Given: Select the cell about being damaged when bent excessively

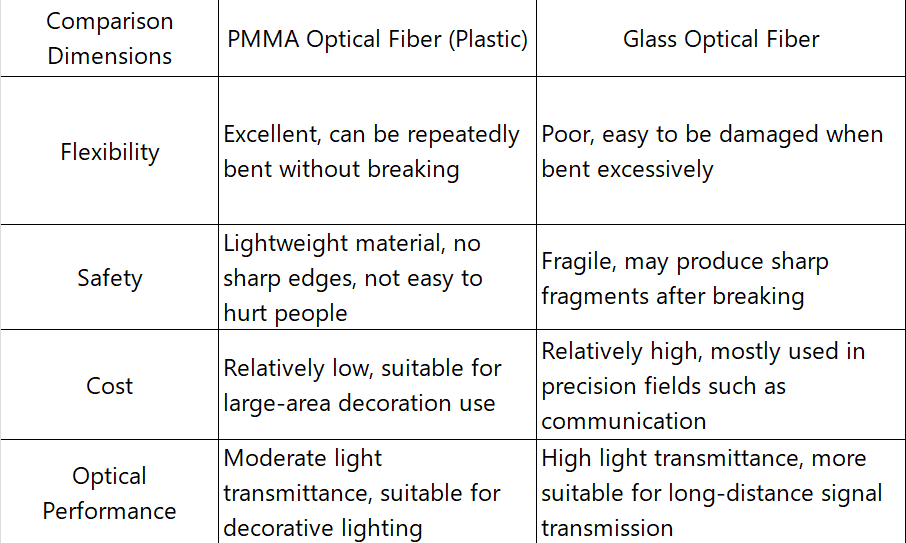Looking at the screenshot, I should tap(721, 151).
